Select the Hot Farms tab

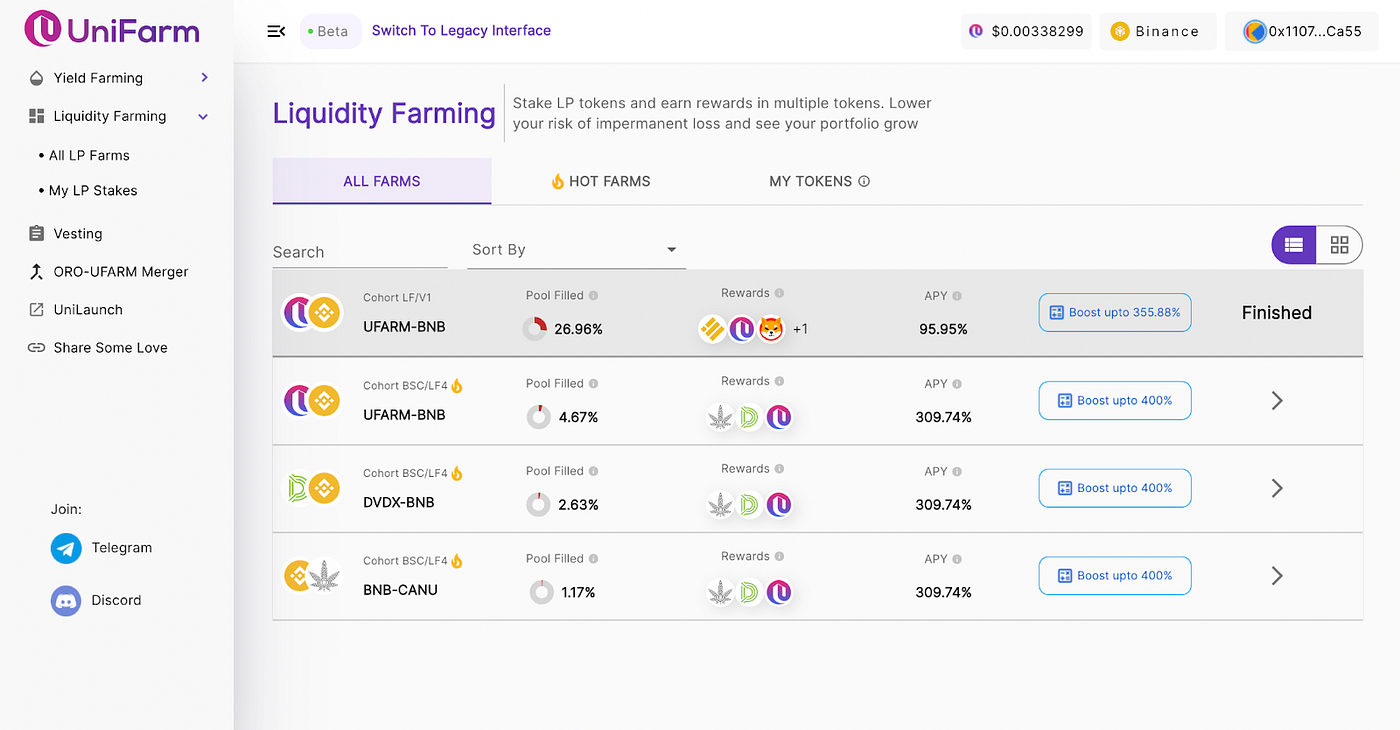click(x=600, y=181)
